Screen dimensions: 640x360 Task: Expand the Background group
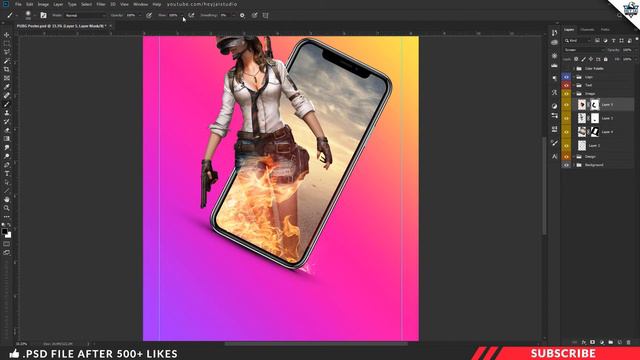click(x=573, y=165)
